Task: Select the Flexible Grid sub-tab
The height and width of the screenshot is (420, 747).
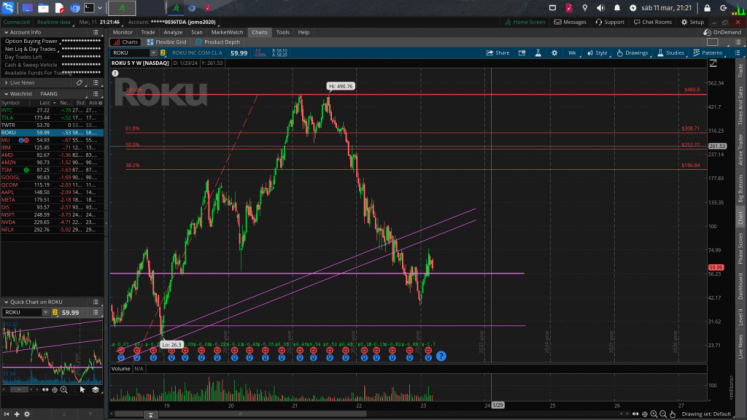Action: (167, 42)
